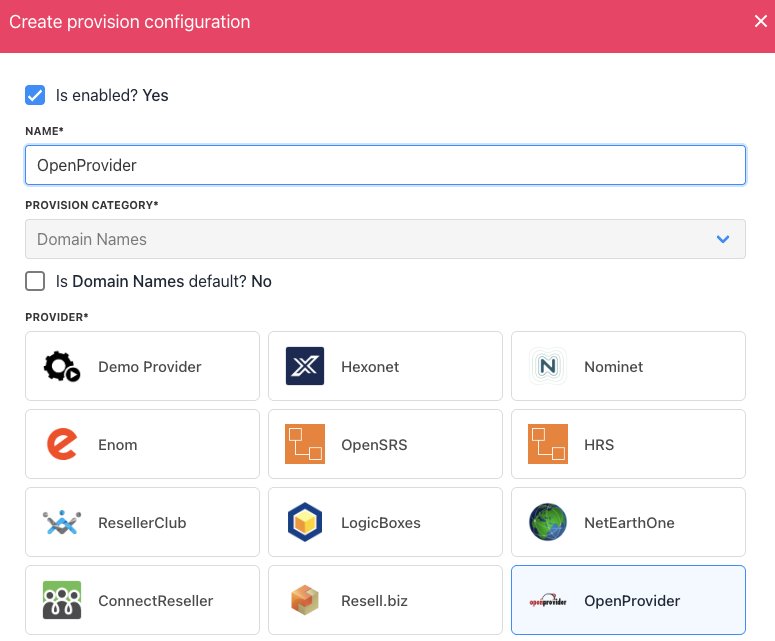The width and height of the screenshot is (775, 641).
Task: Click the Provision Category chevron arrow
Action: [723, 239]
